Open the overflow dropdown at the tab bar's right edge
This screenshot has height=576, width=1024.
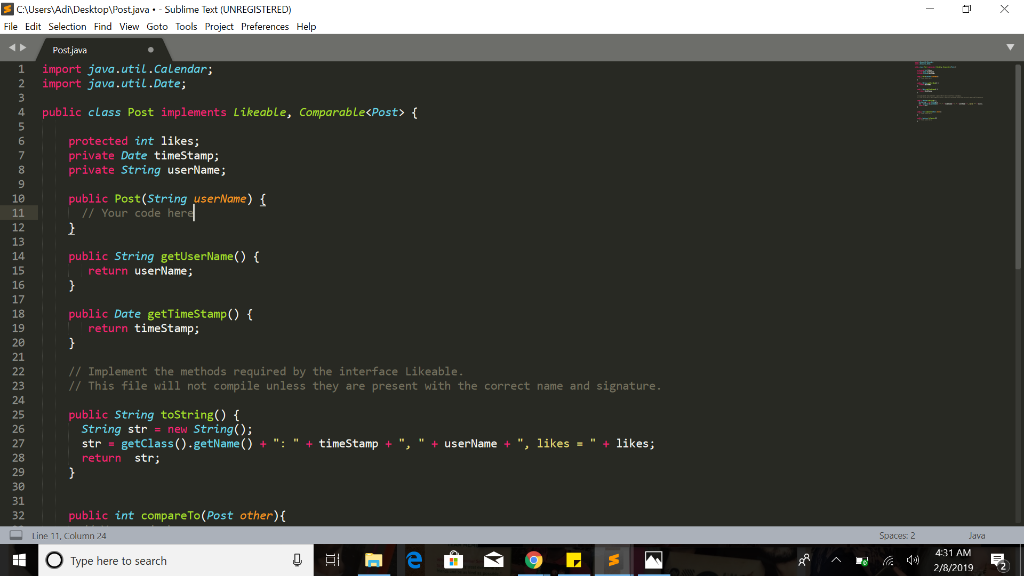point(1011,47)
